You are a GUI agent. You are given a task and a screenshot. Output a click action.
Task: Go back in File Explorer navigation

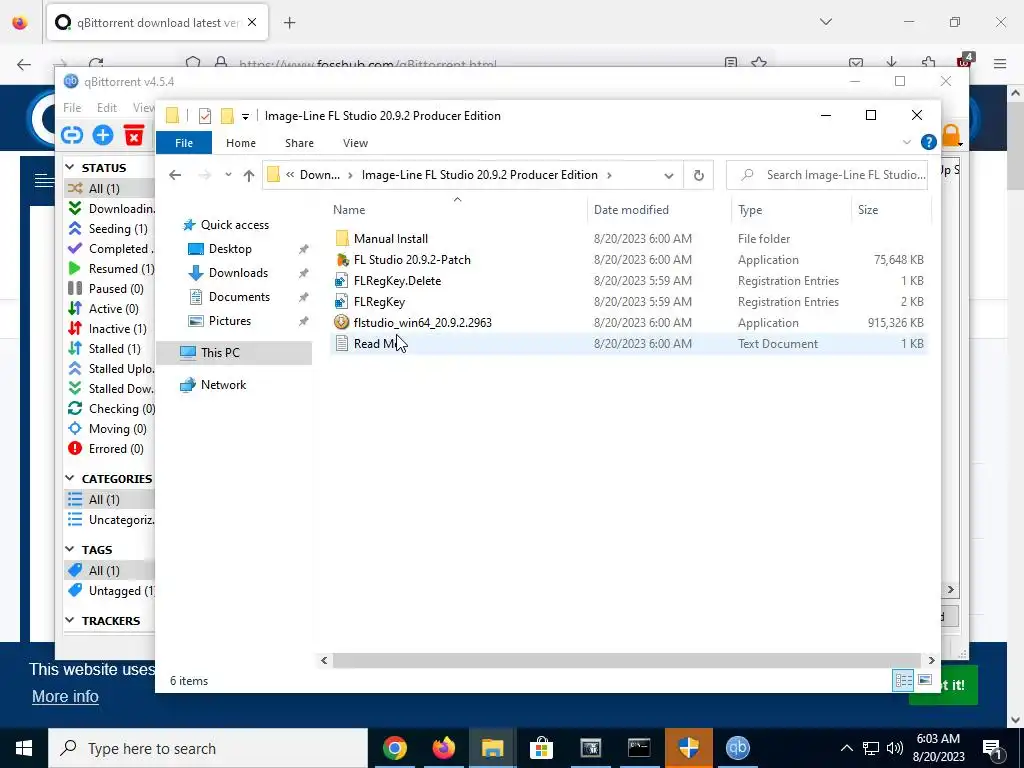pyautogui.click(x=175, y=175)
